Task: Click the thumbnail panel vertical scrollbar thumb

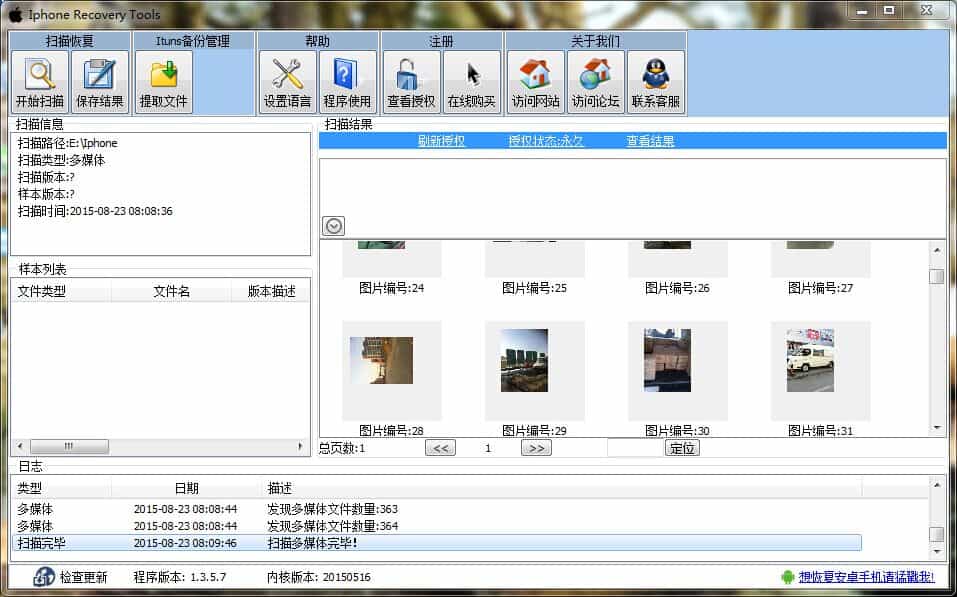Action: pos(937,277)
